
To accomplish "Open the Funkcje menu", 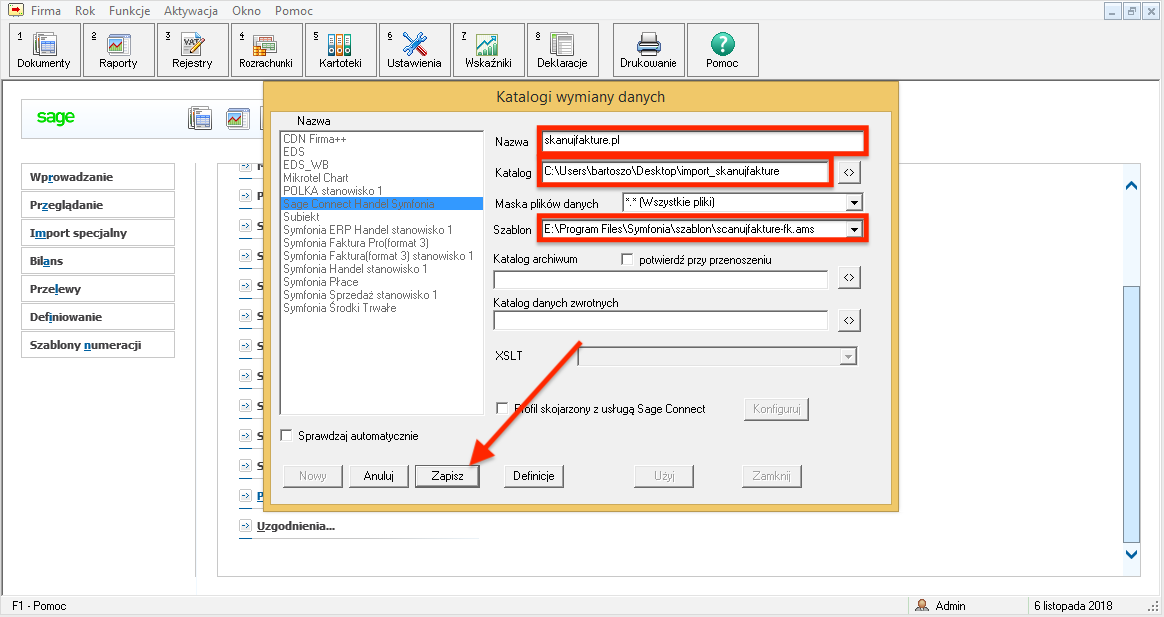I will point(129,11).
